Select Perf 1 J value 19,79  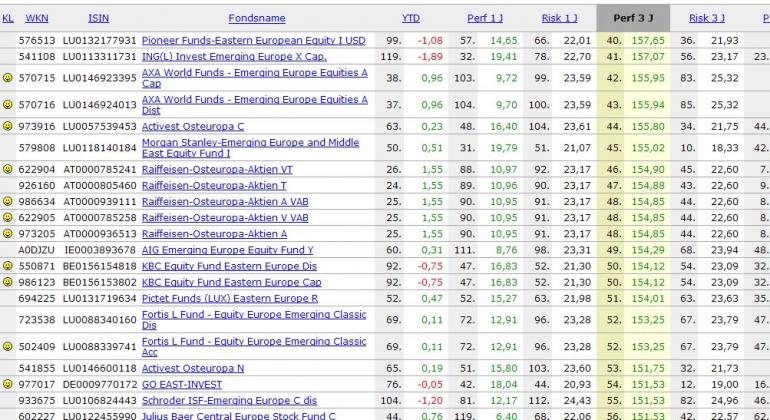pyautogui.click(x=503, y=148)
